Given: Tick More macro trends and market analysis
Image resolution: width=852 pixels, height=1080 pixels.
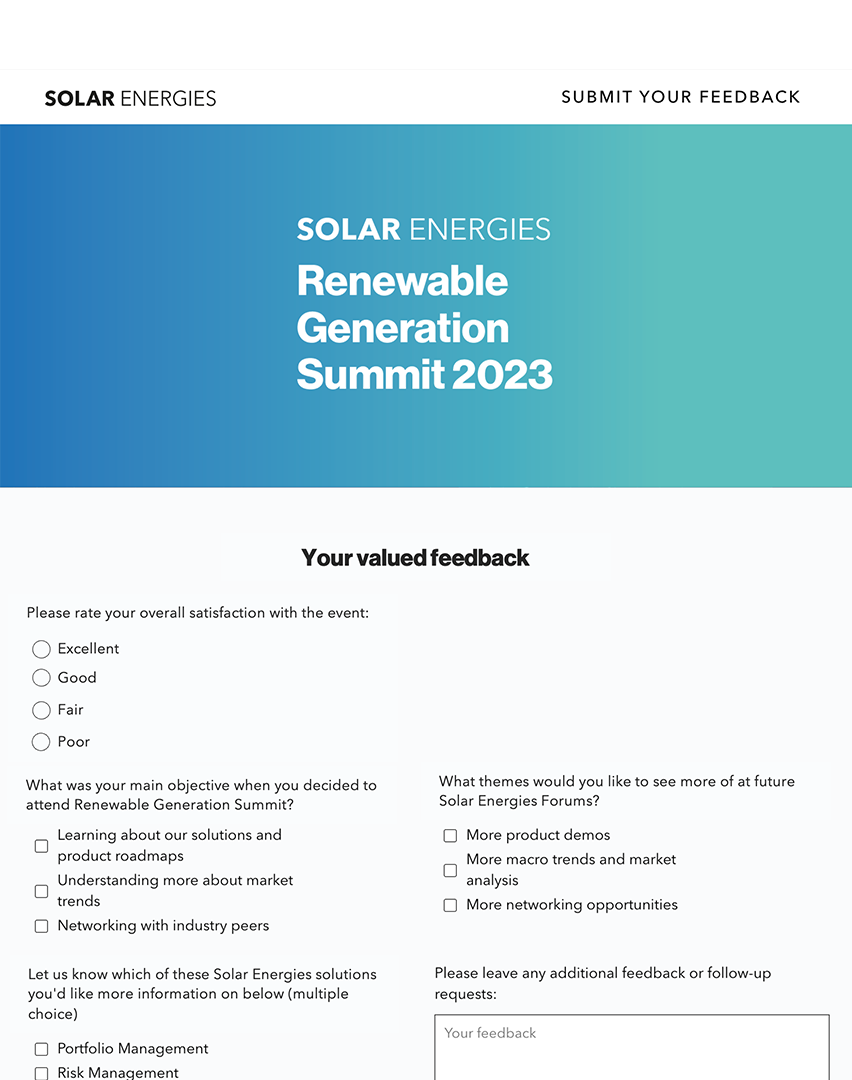Looking at the screenshot, I should (x=450, y=870).
